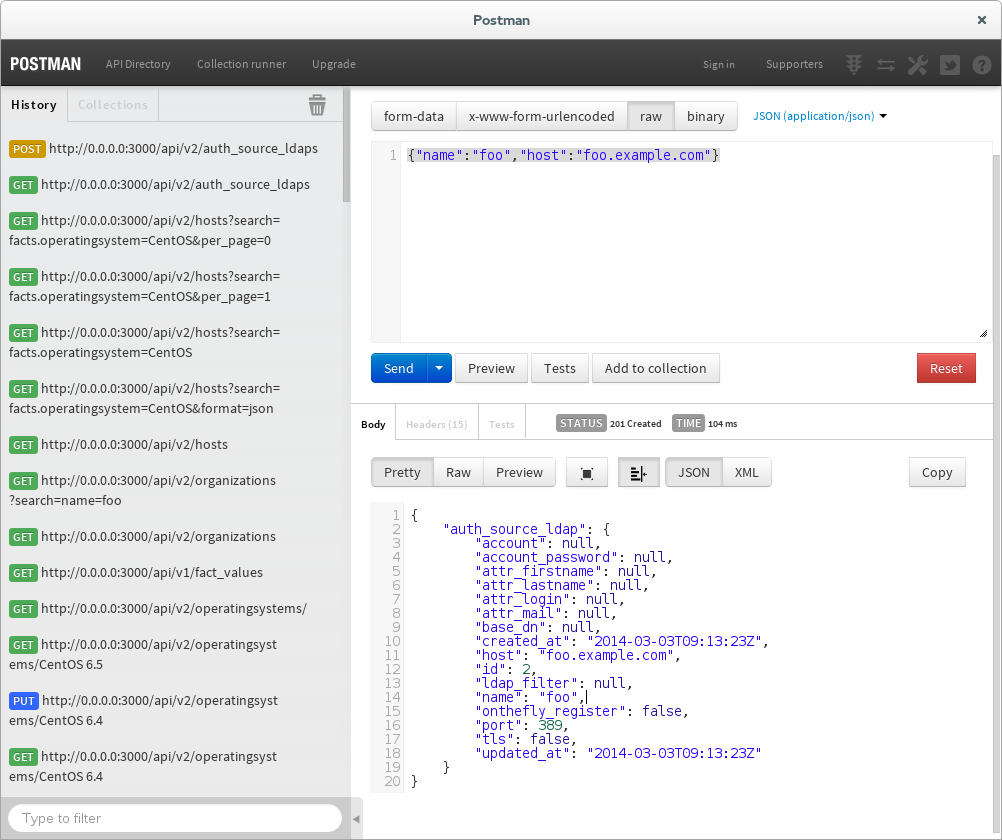Open the response Body tab

point(373,424)
